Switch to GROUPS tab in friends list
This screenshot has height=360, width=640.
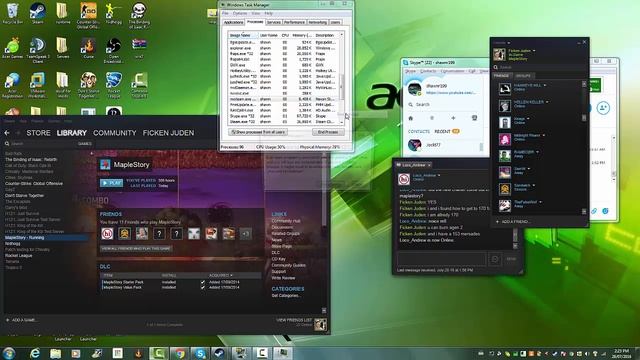[x=523, y=76]
